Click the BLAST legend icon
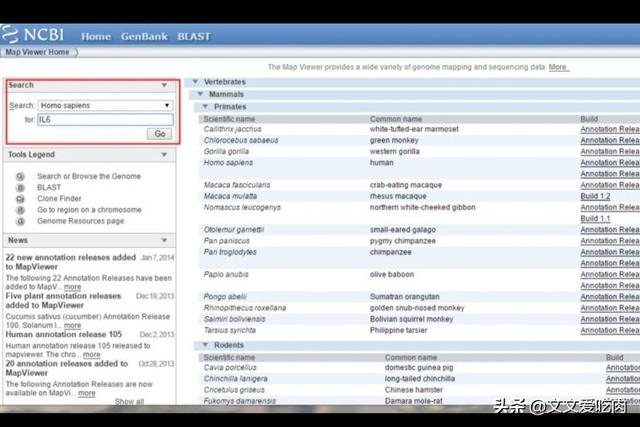The height and width of the screenshot is (427, 640). click(x=20, y=187)
